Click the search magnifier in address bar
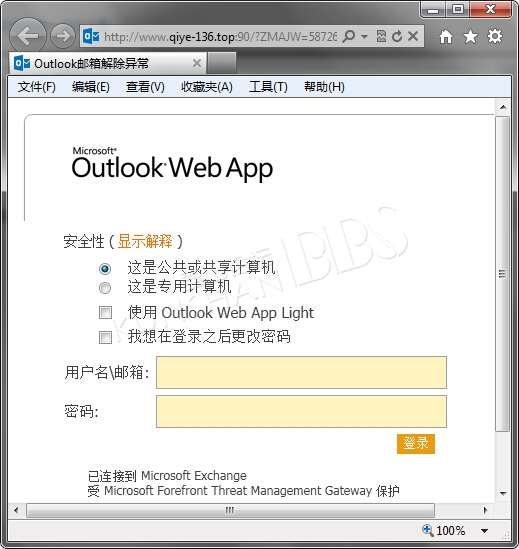The width and height of the screenshot is (519, 549). pos(348,36)
